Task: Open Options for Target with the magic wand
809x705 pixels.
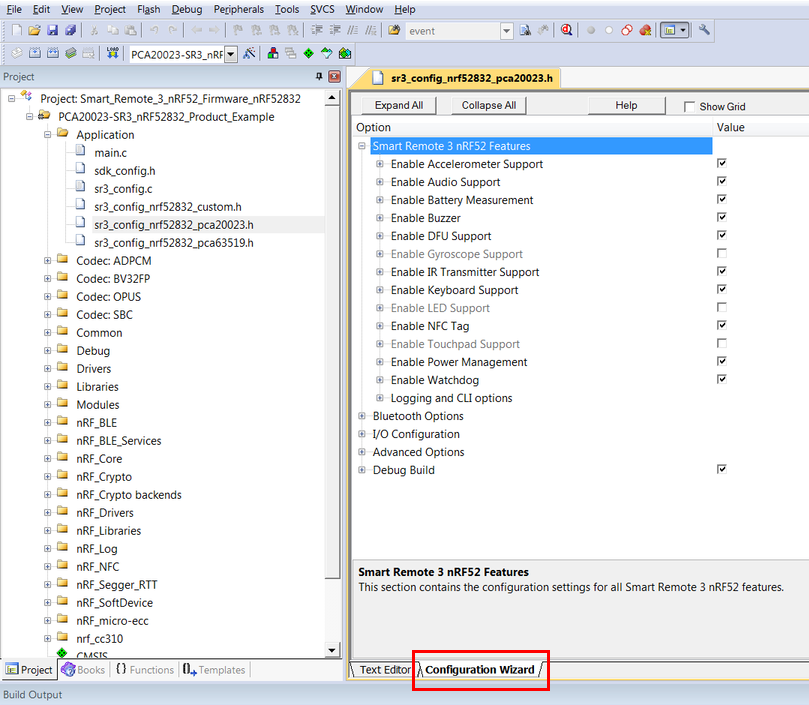Action: [249, 53]
